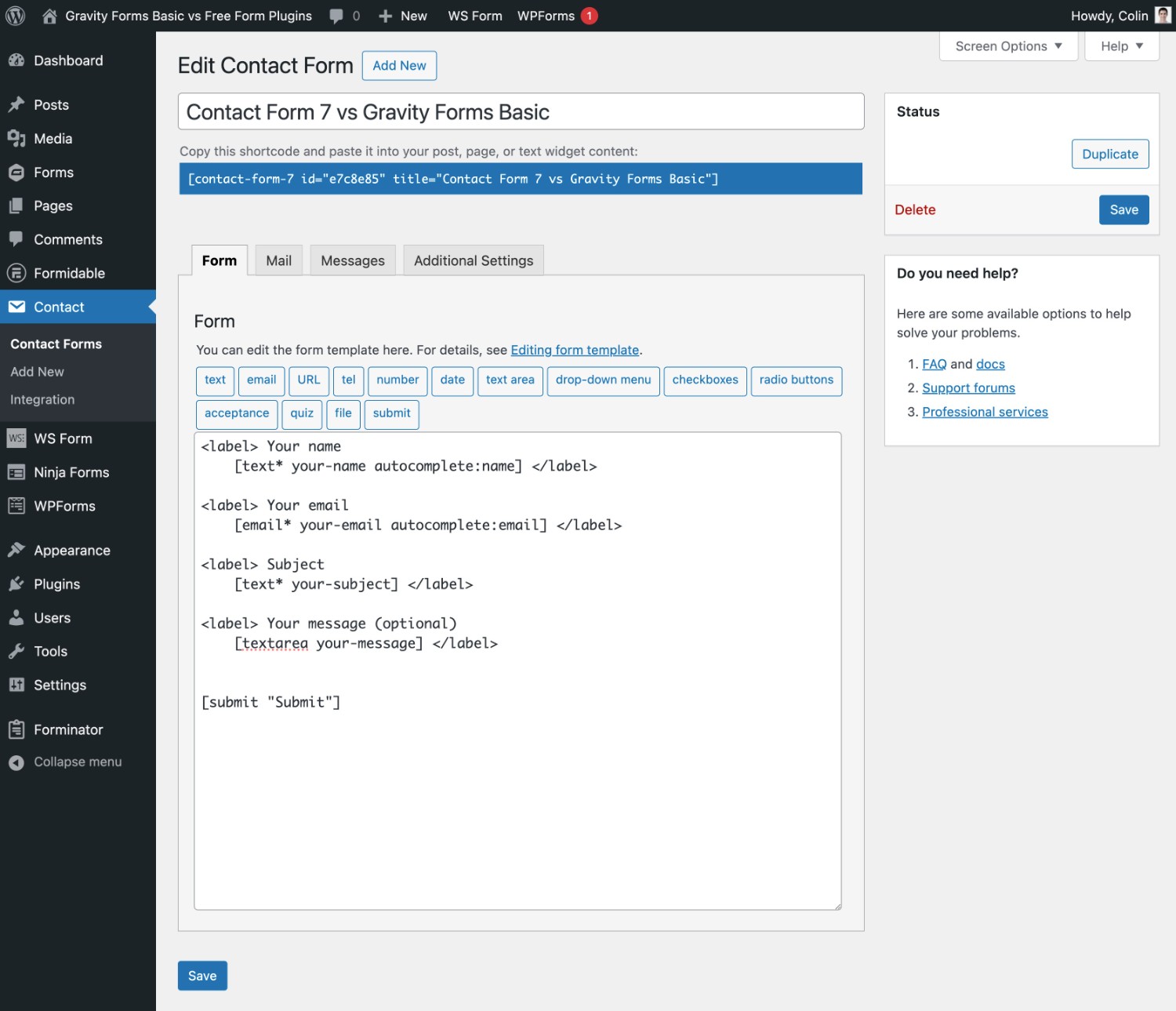Insert an email tag

click(x=261, y=380)
